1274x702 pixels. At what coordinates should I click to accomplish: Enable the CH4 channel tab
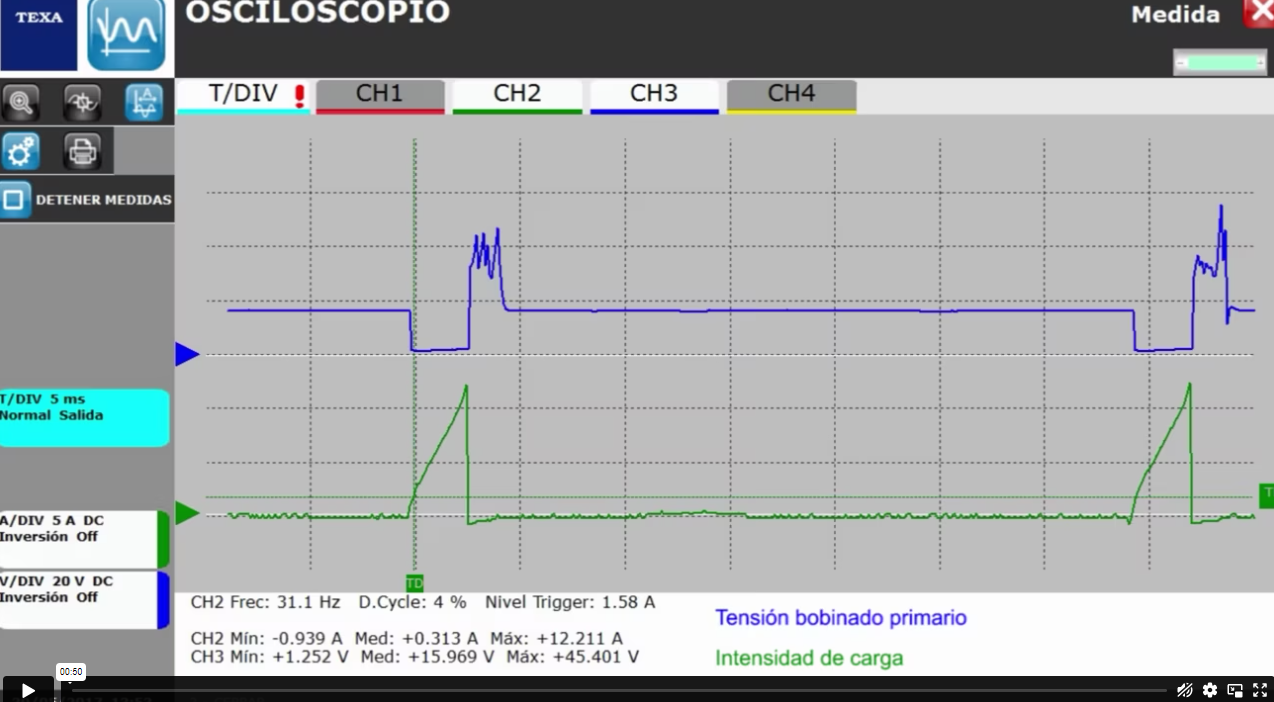coord(791,95)
